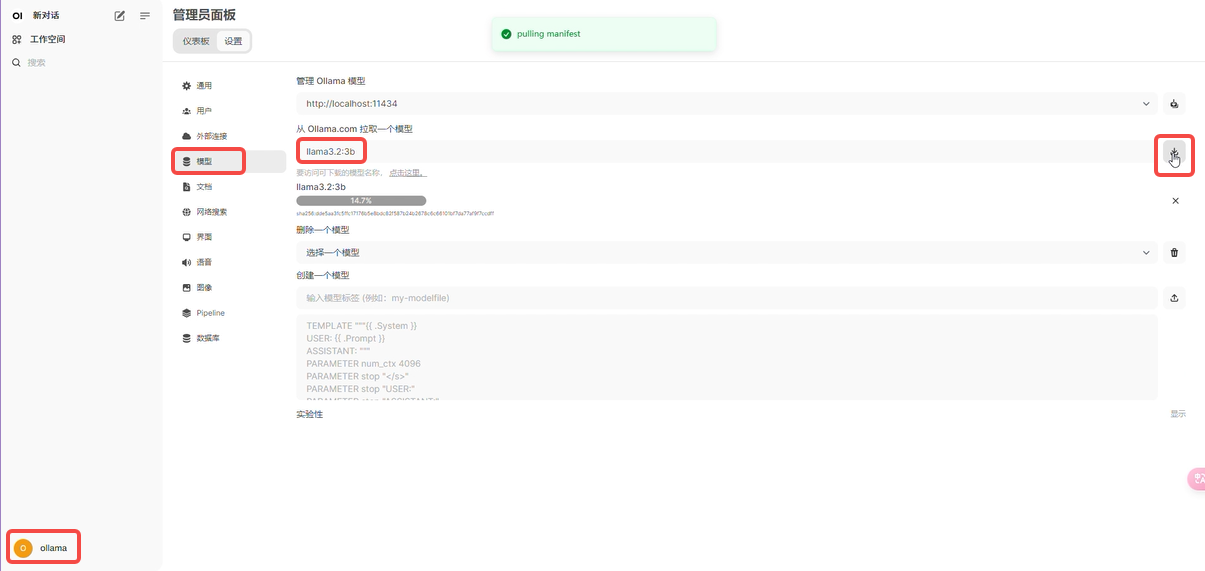Switch to the 仪表板 dashboard tab
The image size is (1205, 571).
click(196, 41)
